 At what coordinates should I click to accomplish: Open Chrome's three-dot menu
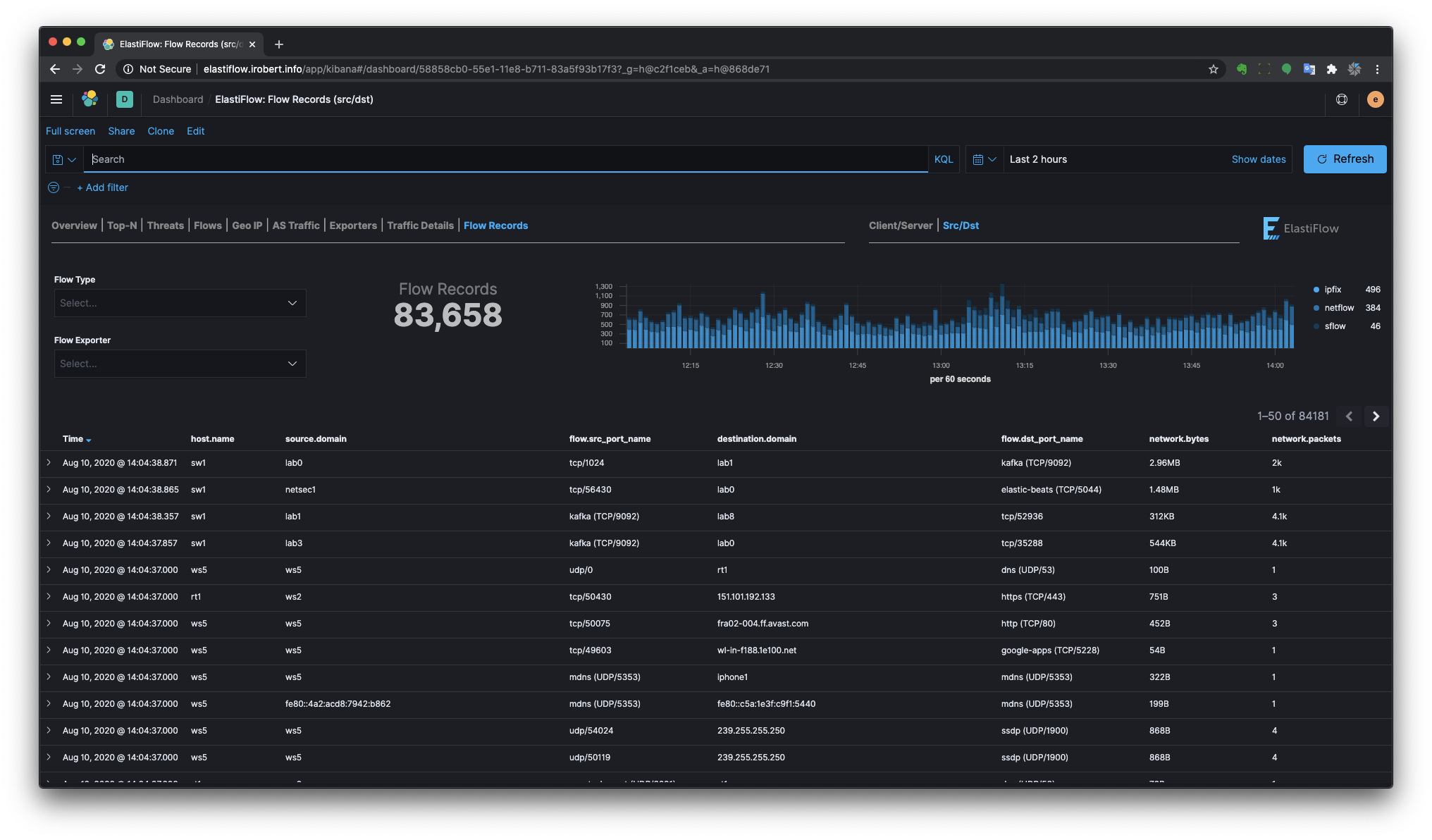(1377, 69)
